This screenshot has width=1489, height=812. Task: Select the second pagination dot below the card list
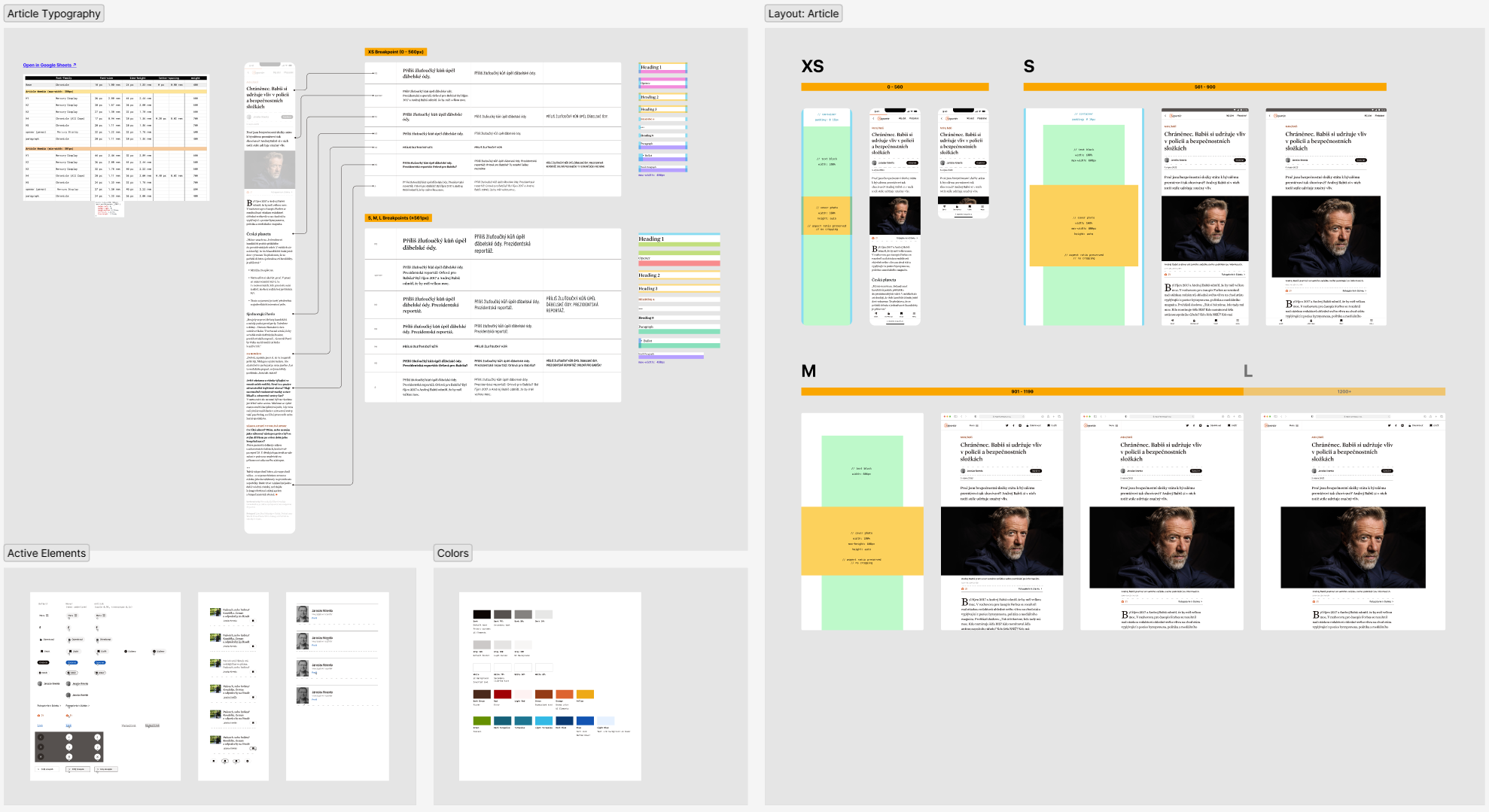coord(225,761)
